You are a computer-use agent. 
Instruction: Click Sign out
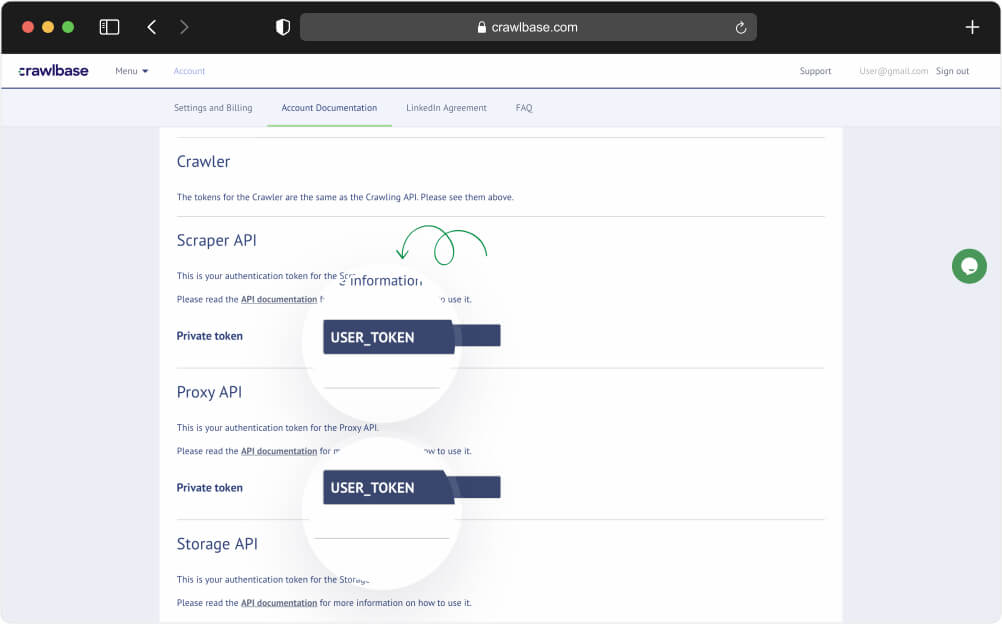pyautogui.click(x=954, y=70)
